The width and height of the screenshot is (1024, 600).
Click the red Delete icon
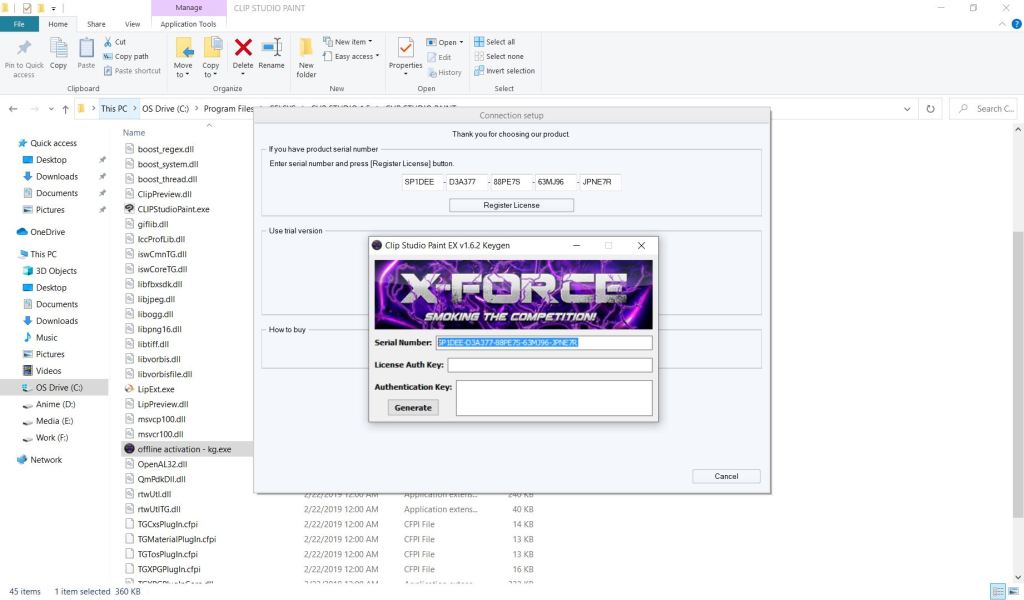(243, 48)
